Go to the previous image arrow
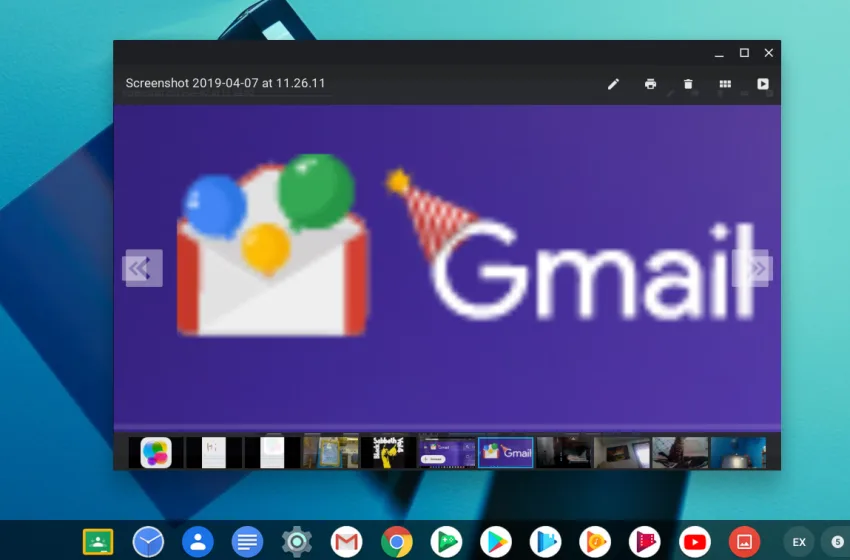Viewport: 850px width, 560px height. click(143, 268)
